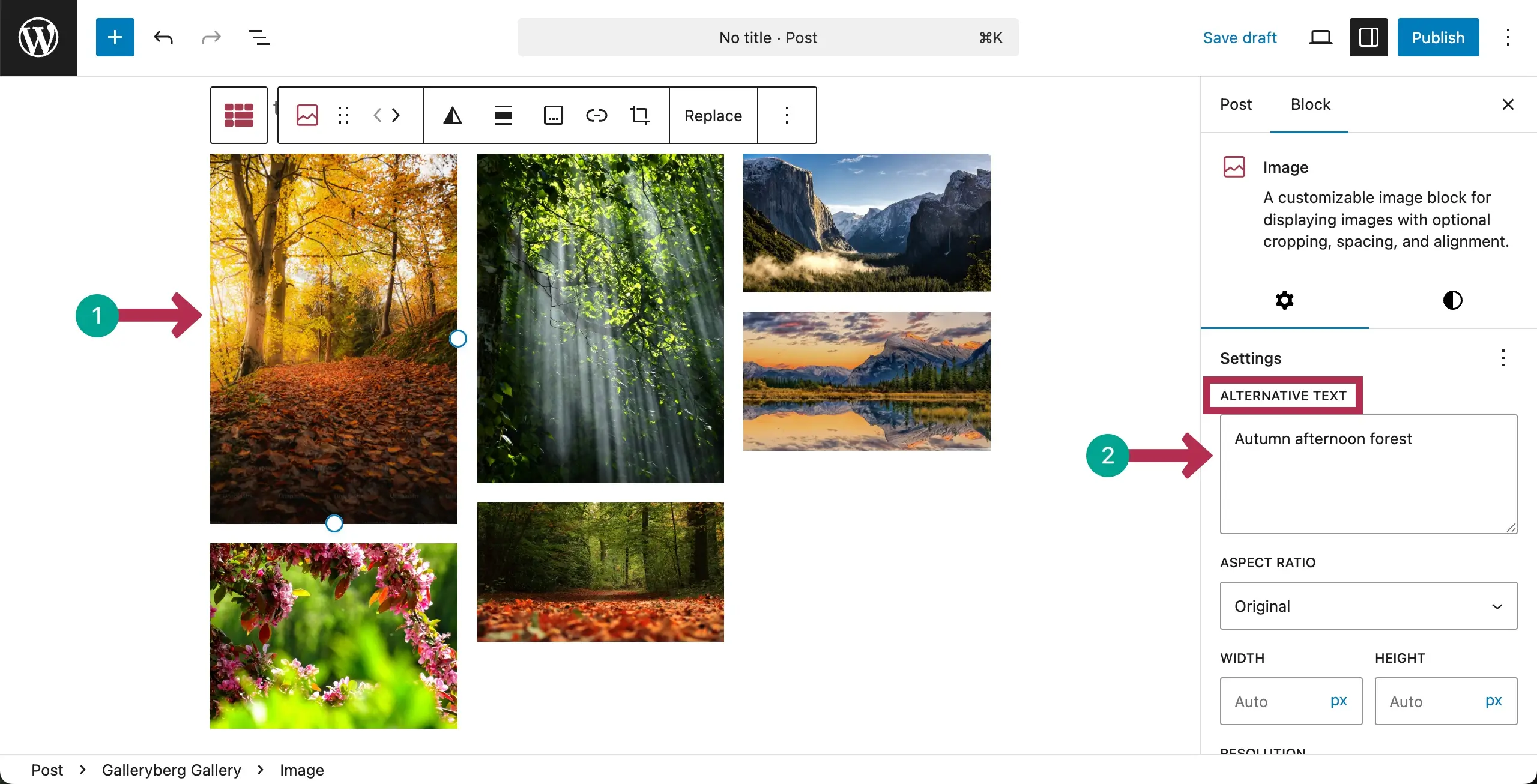Add a caption to the selected image
1537x784 pixels.
(x=553, y=115)
